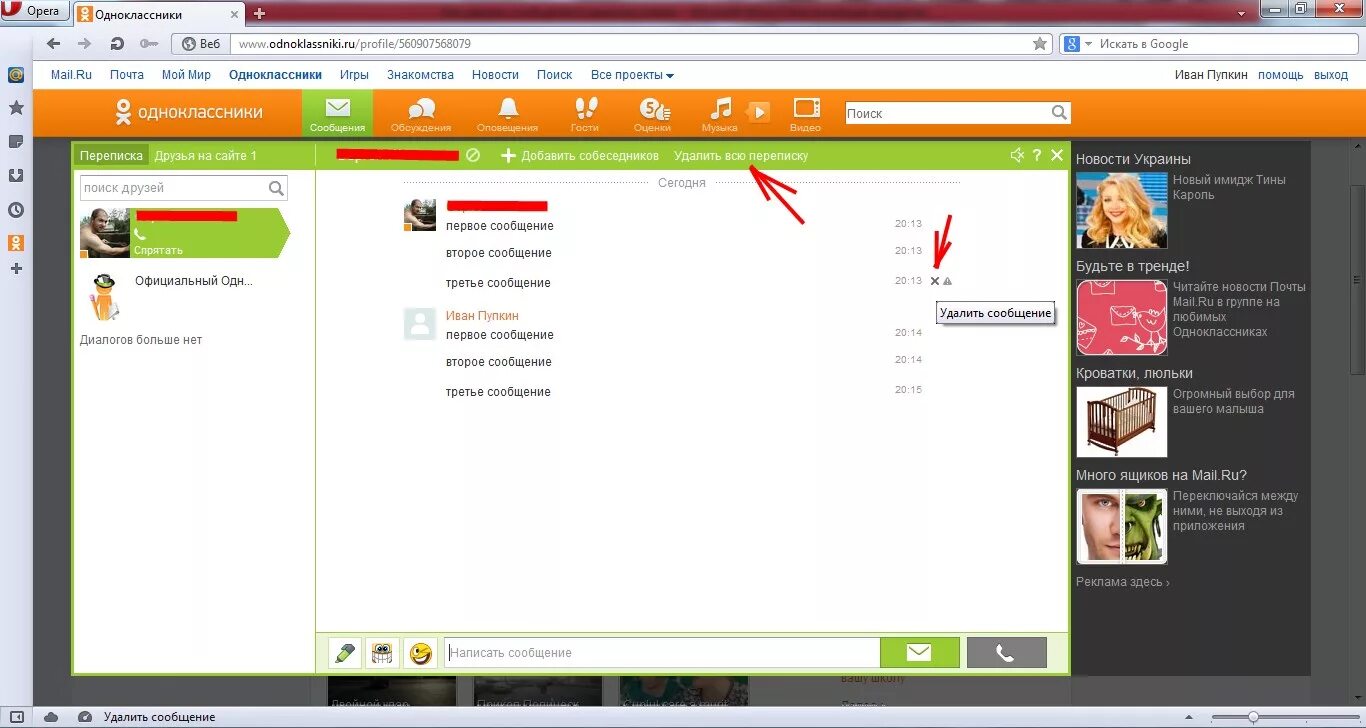
Task: Open Мой Мир link
Action: pos(186,75)
